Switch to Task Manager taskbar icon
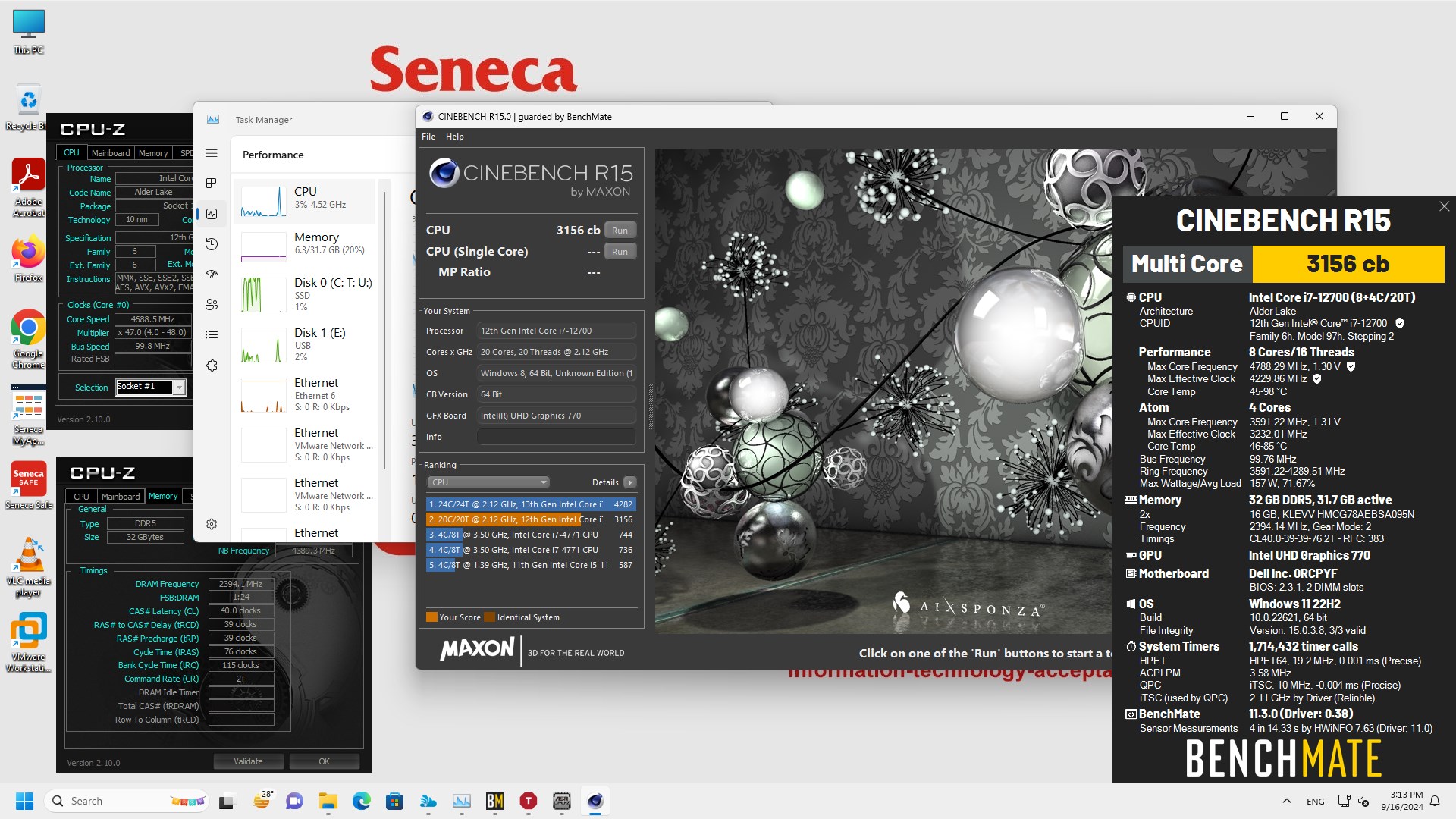 pos(462,801)
